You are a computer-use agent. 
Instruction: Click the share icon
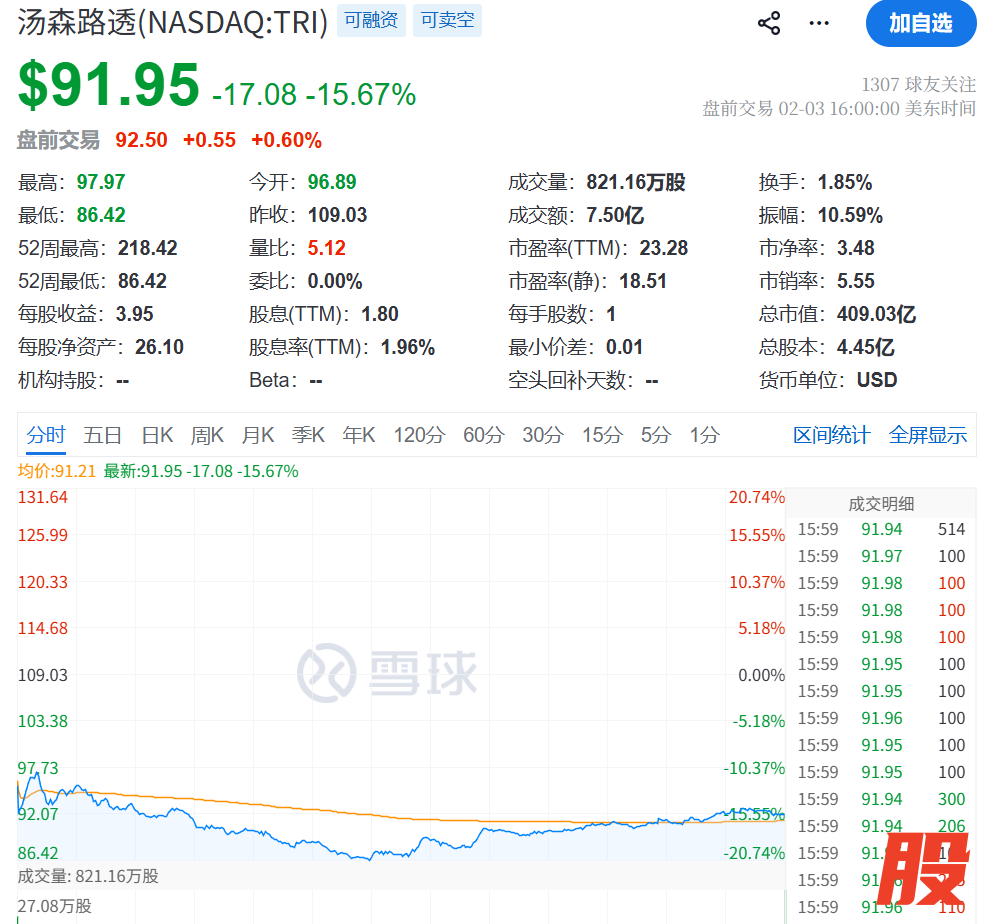[x=769, y=23]
